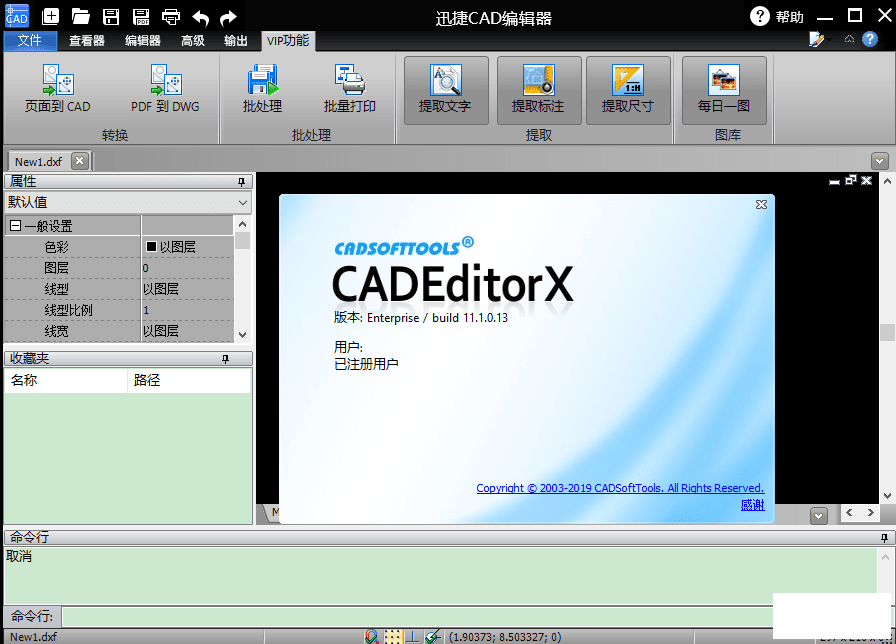Image resolution: width=896 pixels, height=644 pixels.
Task: Go to previous layout arrow
Action: pos(849,513)
